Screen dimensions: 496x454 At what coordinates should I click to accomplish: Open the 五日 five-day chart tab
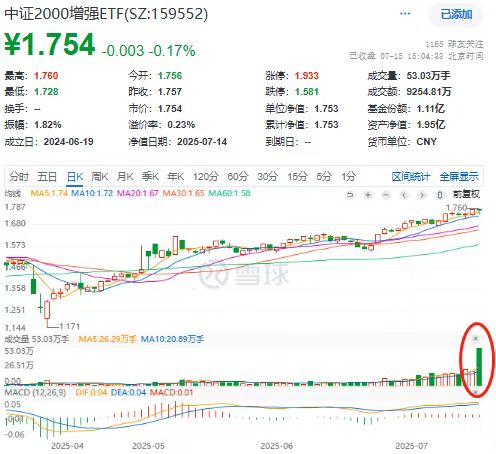pos(47,176)
